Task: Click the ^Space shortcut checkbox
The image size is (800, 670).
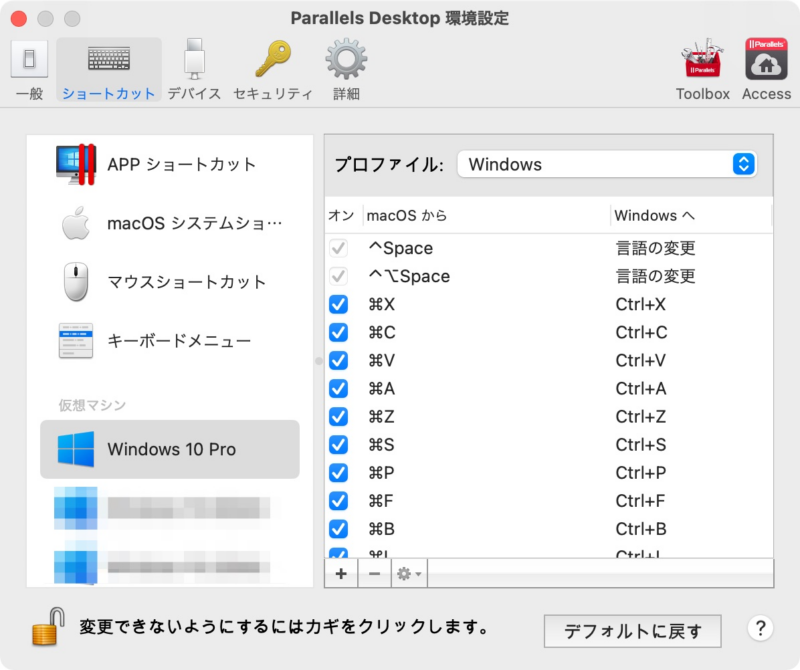Action: pyautogui.click(x=338, y=249)
